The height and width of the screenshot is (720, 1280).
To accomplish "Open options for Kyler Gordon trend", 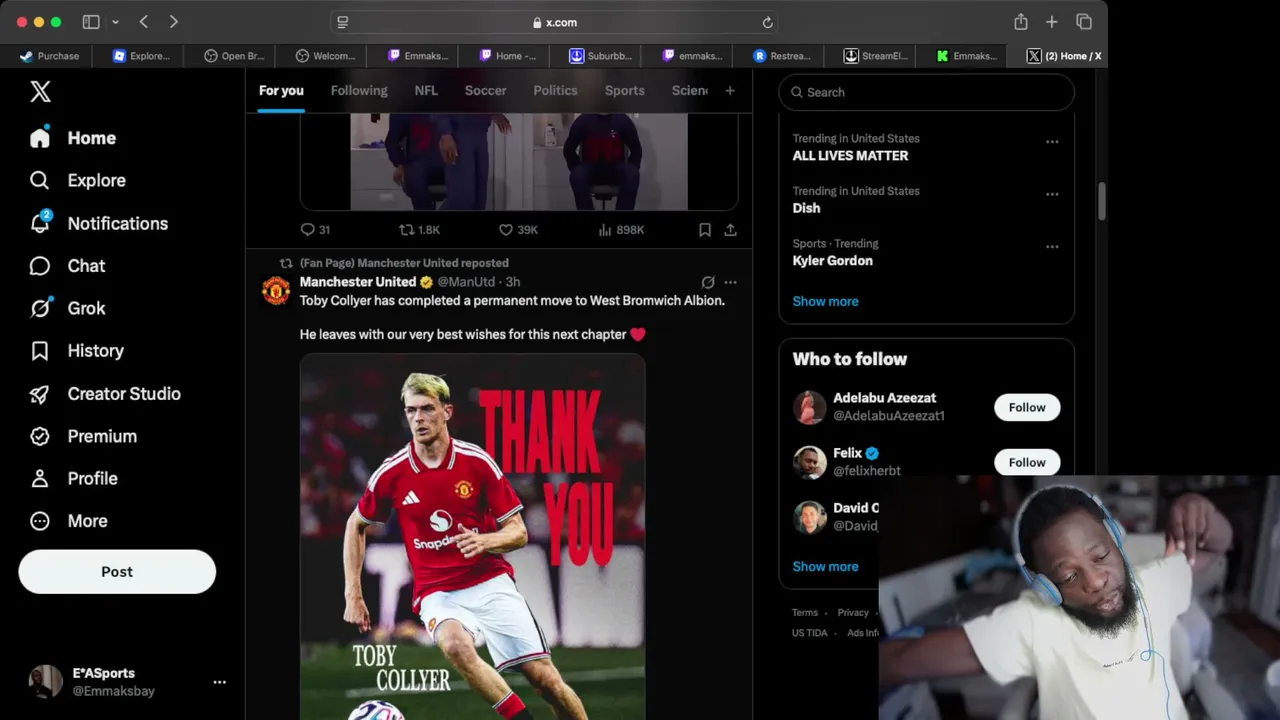I will [x=1052, y=247].
